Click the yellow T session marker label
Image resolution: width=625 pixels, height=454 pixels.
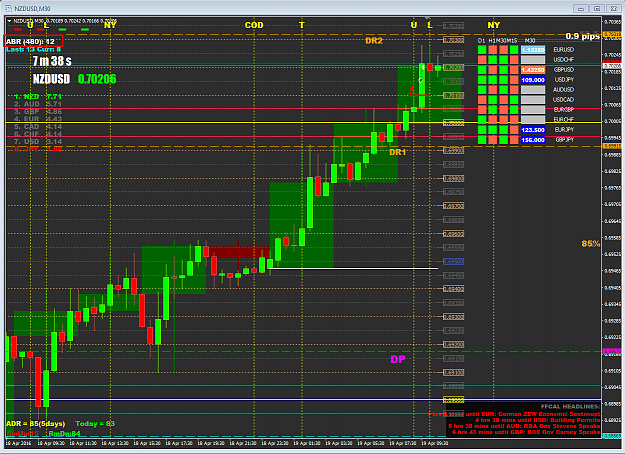[x=302, y=25]
